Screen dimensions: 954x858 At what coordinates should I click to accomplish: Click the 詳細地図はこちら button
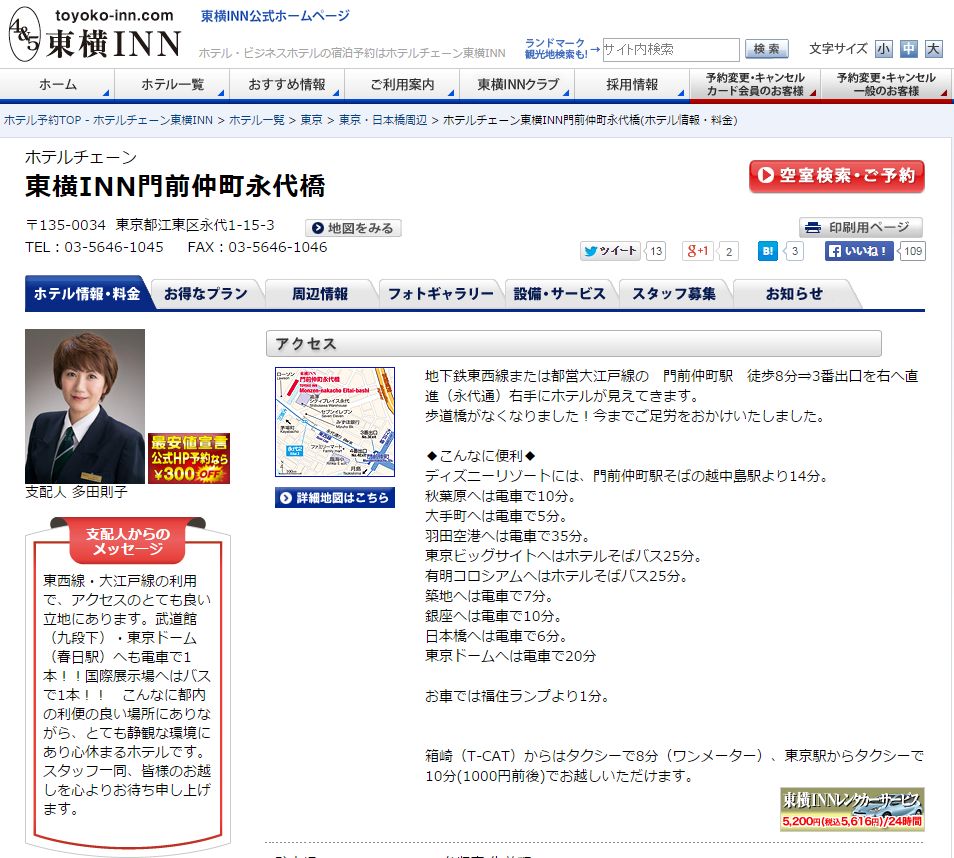click(x=335, y=498)
